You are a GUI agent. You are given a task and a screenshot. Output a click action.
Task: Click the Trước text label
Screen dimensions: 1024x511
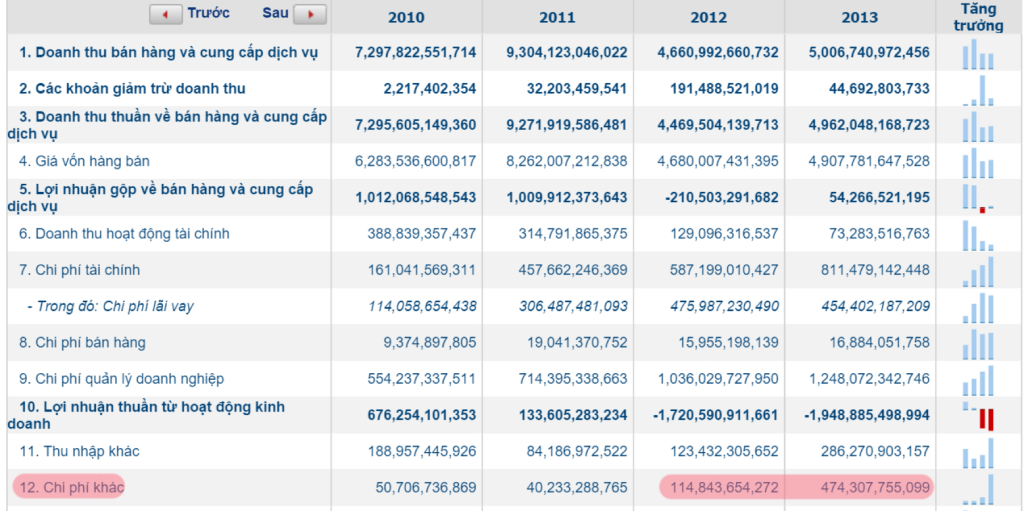(208, 13)
